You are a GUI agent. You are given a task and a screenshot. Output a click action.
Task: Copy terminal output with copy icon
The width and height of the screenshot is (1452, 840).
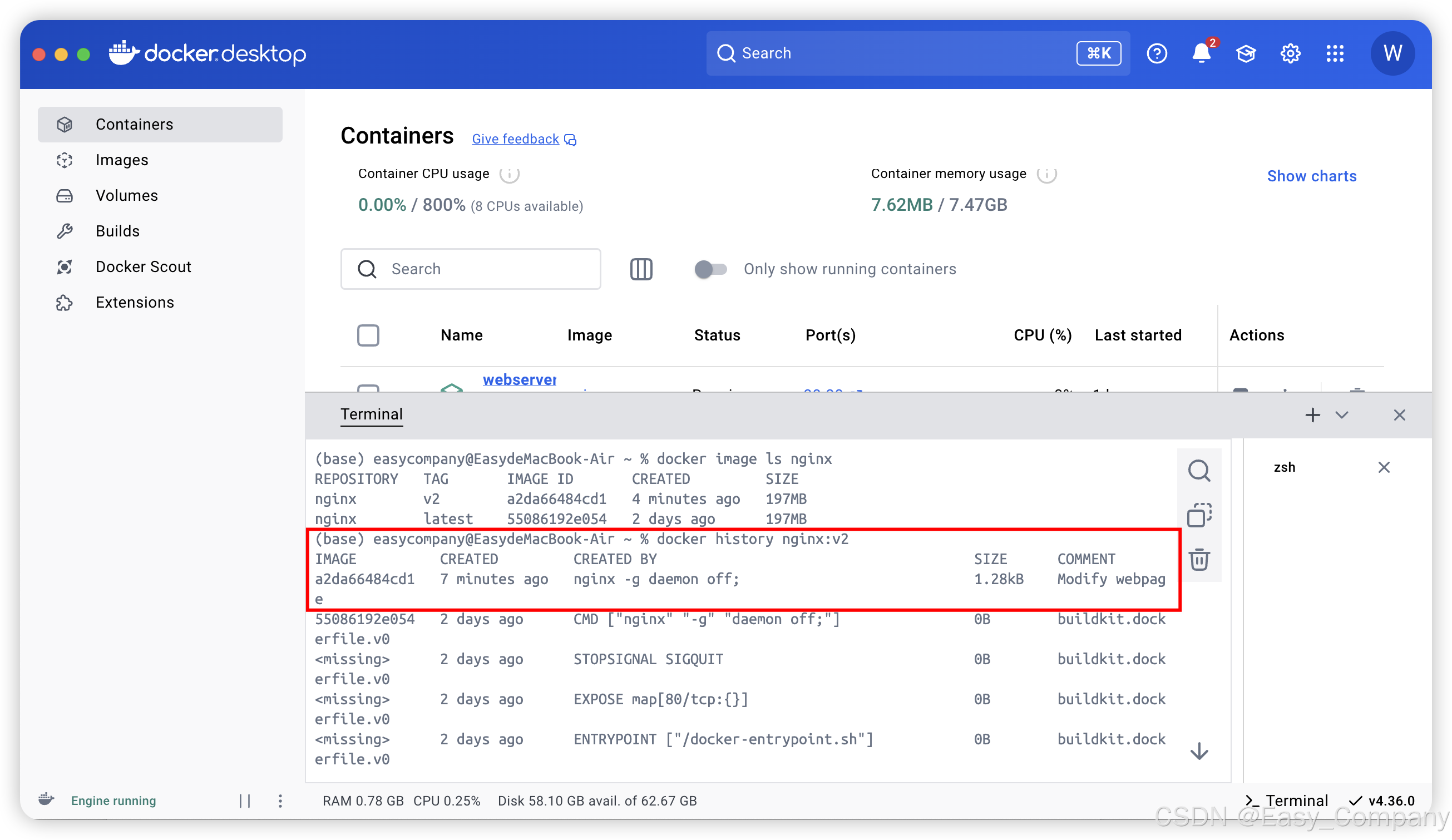pos(1199,515)
